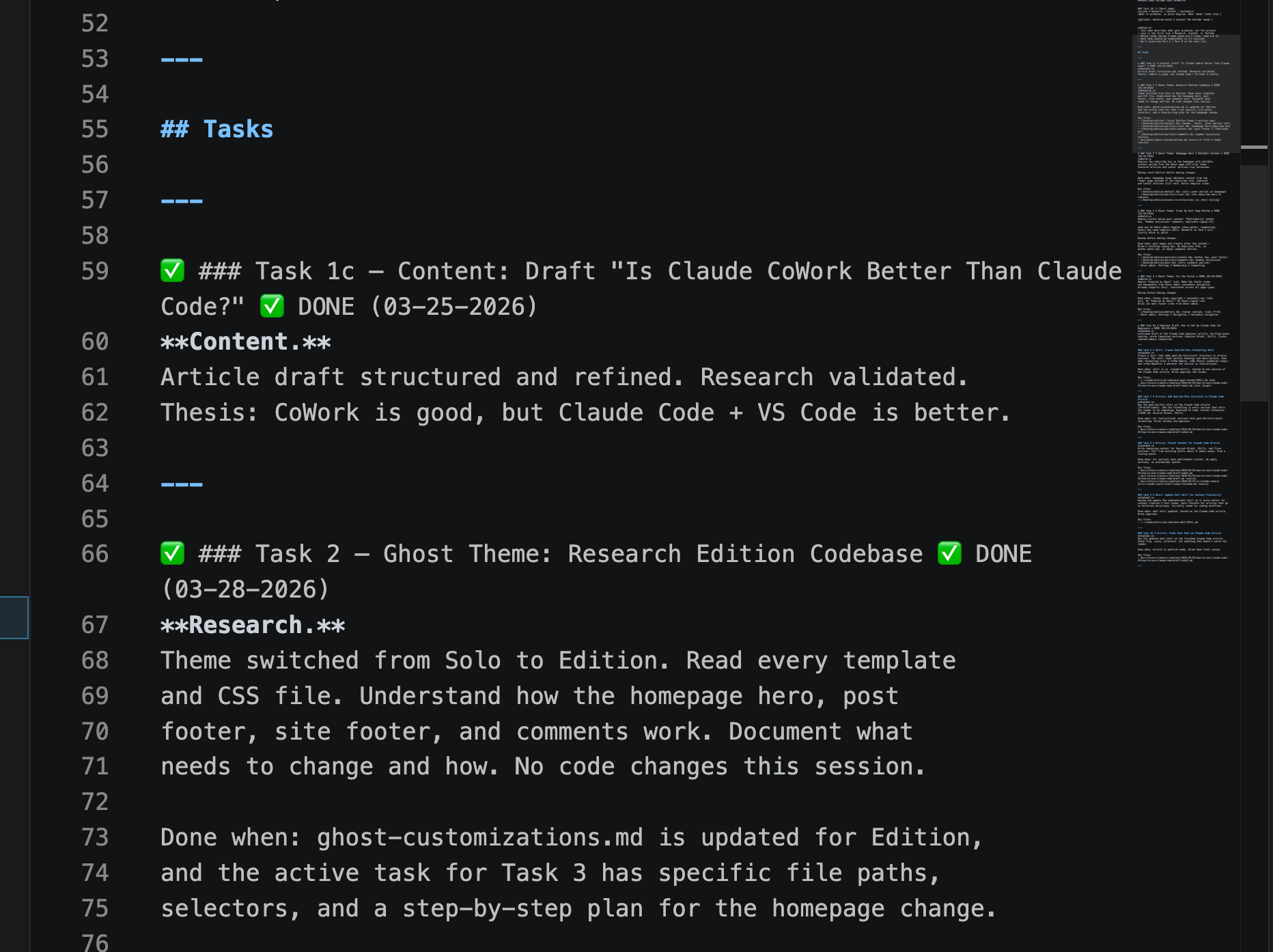The image size is (1273, 952).
Task: Click the "ghost-customizations.md" filename text
Action: [x=479, y=837]
